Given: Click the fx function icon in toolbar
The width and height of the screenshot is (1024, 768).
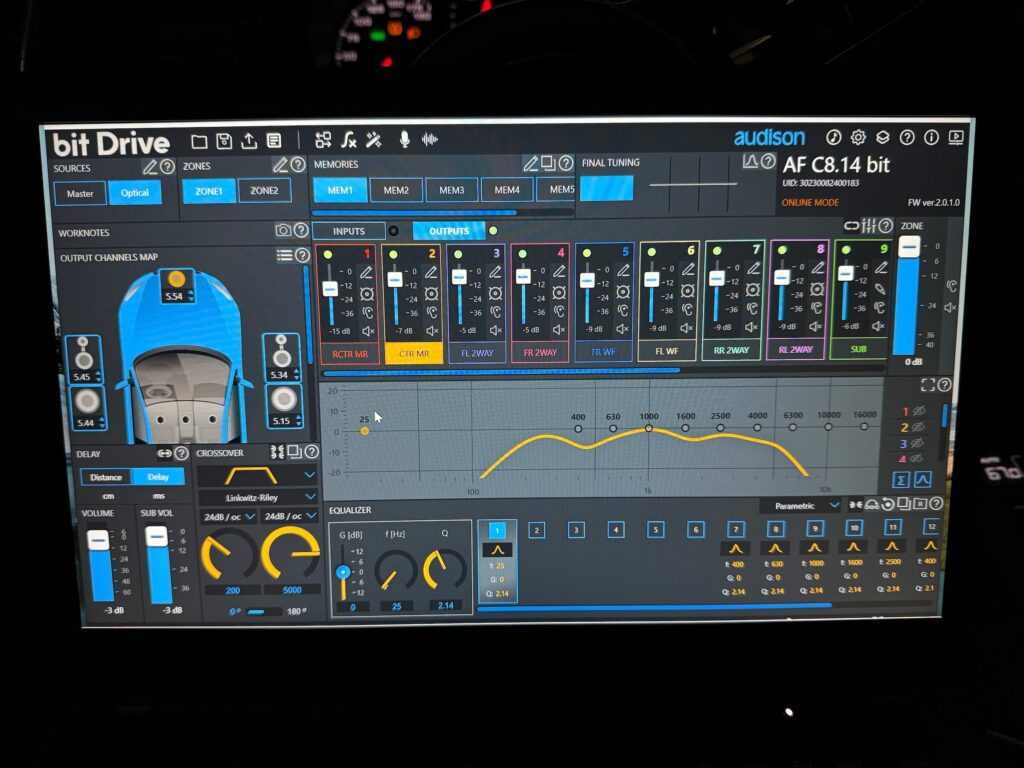Looking at the screenshot, I should pyautogui.click(x=349, y=139).
